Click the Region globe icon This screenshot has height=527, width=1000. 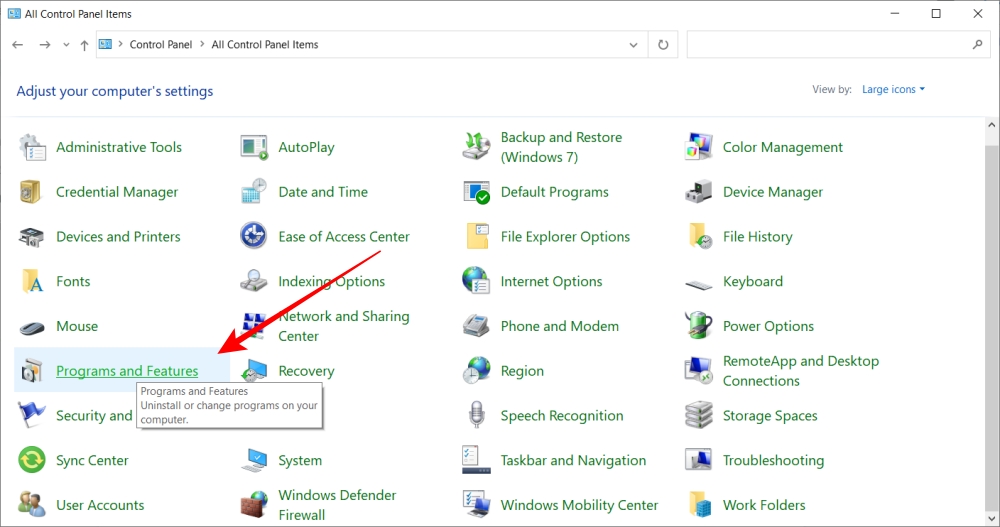pyautogui.click(x=476, y=371)
